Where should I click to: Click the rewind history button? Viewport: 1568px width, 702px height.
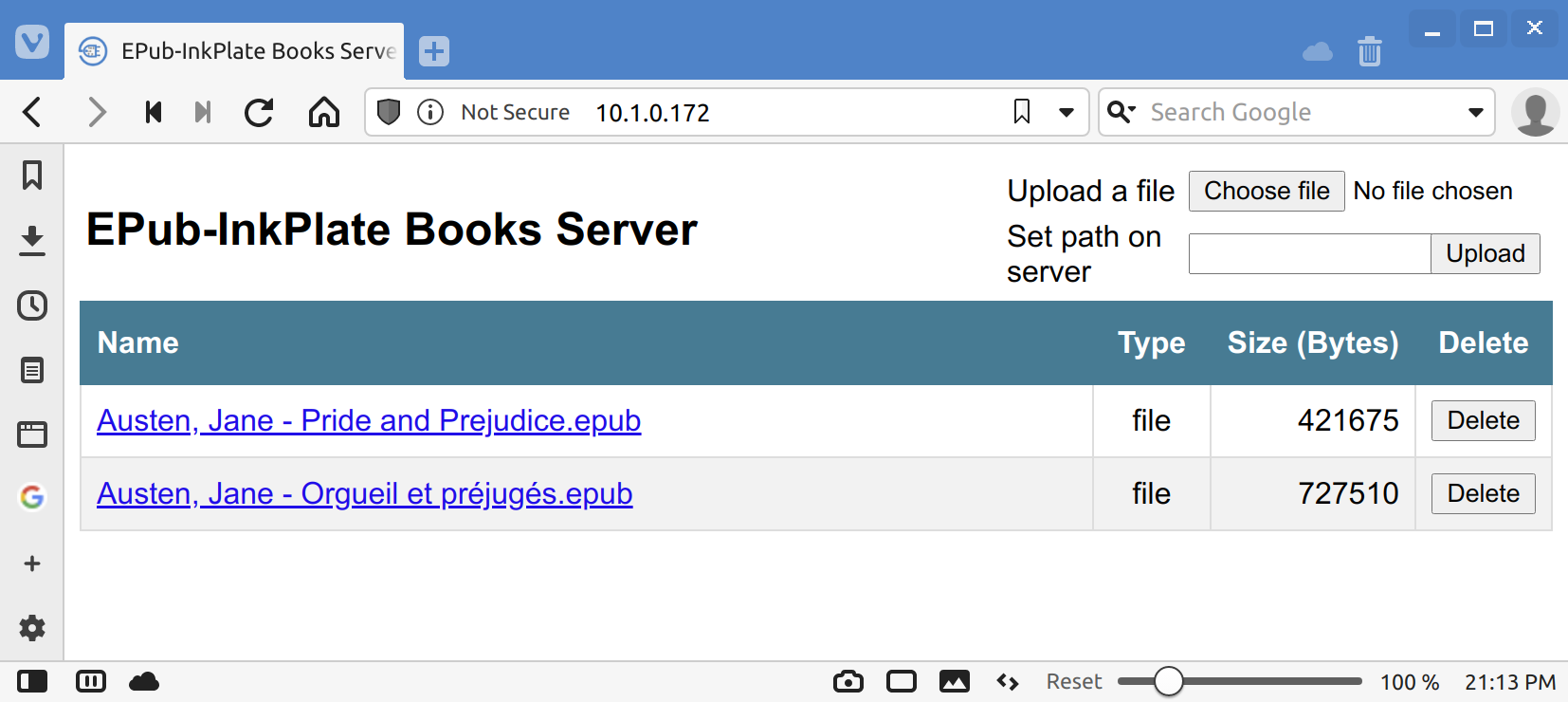pyautogui.click(x=154, y=112)
